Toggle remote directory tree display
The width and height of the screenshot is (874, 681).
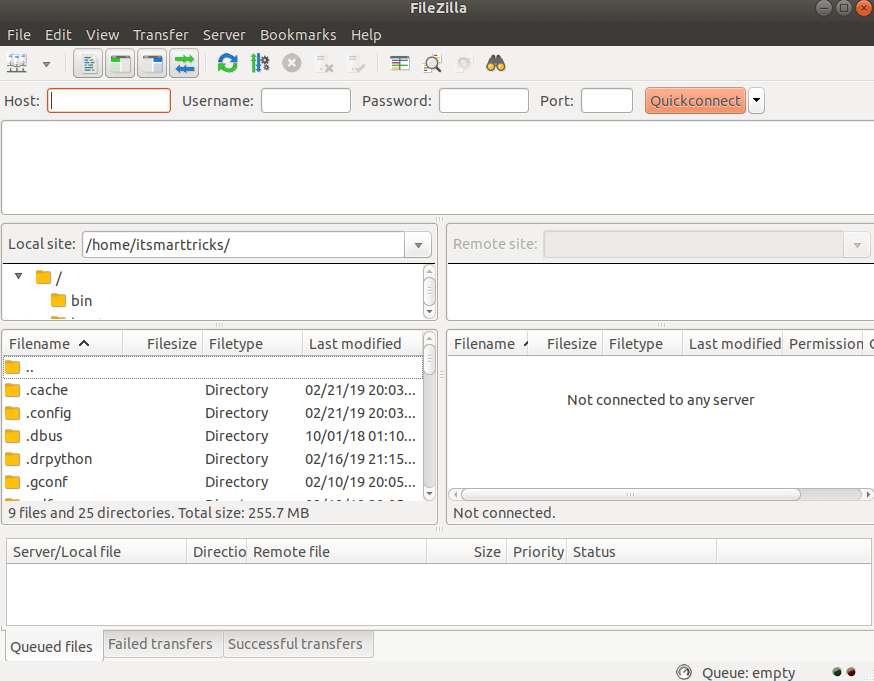[x=152, y=64]
